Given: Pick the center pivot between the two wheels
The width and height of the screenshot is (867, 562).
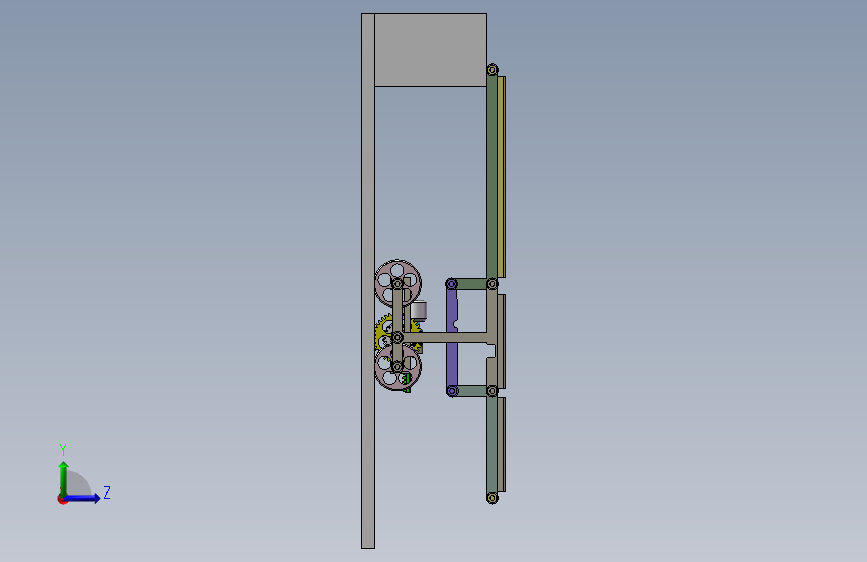Looking at the screenshot, I should (398, 337).
